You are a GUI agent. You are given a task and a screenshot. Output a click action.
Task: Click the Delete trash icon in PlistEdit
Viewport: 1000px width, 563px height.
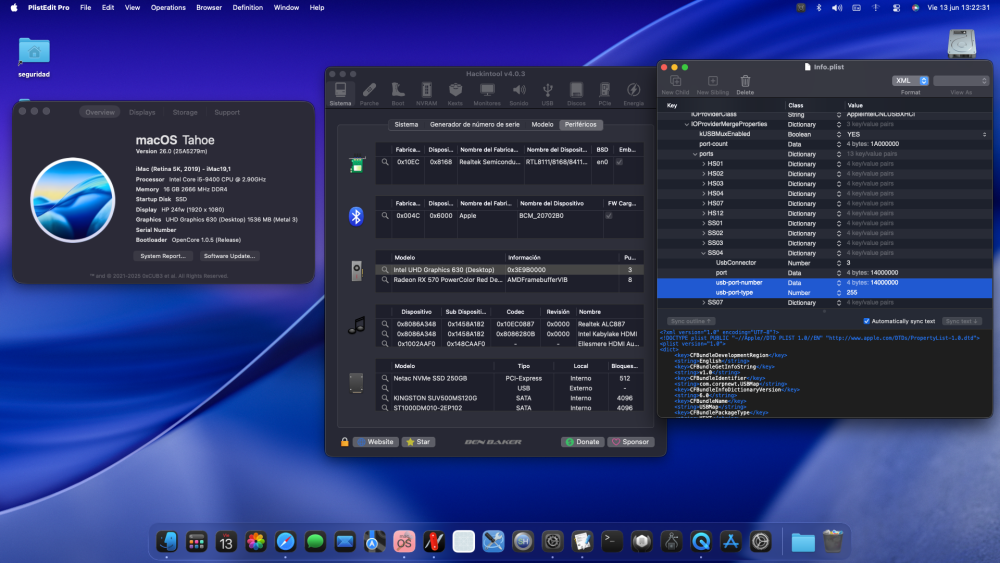(x=745, y=84)
